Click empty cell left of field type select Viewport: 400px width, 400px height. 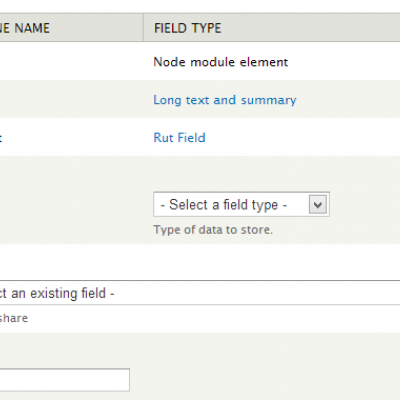pyautogui.click(x=72, y=200)
